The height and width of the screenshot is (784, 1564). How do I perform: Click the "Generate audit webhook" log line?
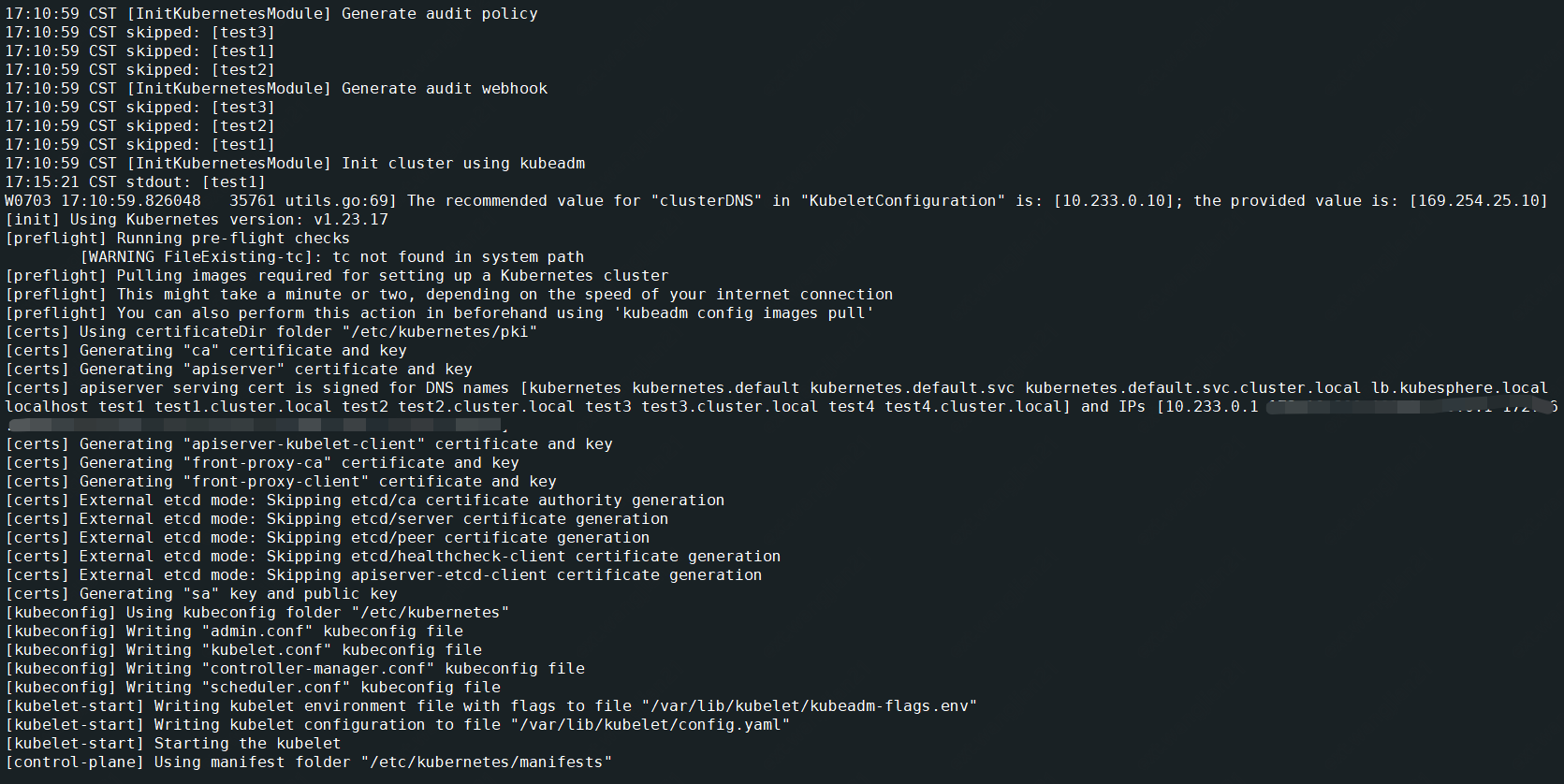coord(276,89)
